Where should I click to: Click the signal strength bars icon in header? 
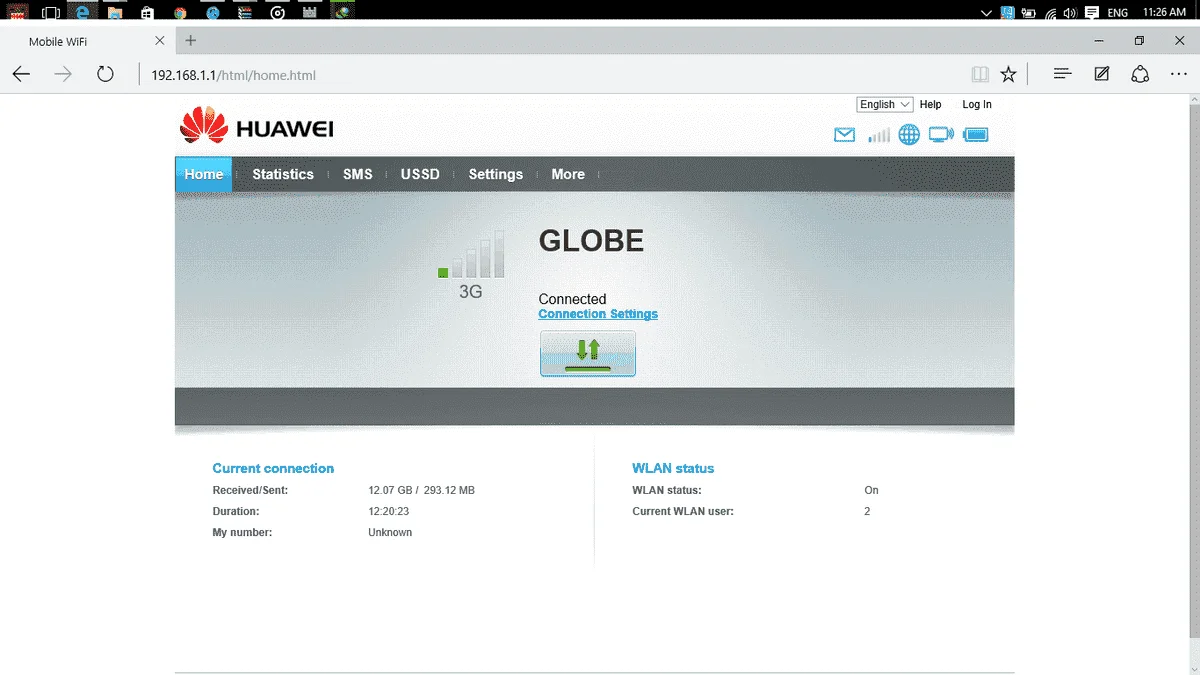(879, 135)
